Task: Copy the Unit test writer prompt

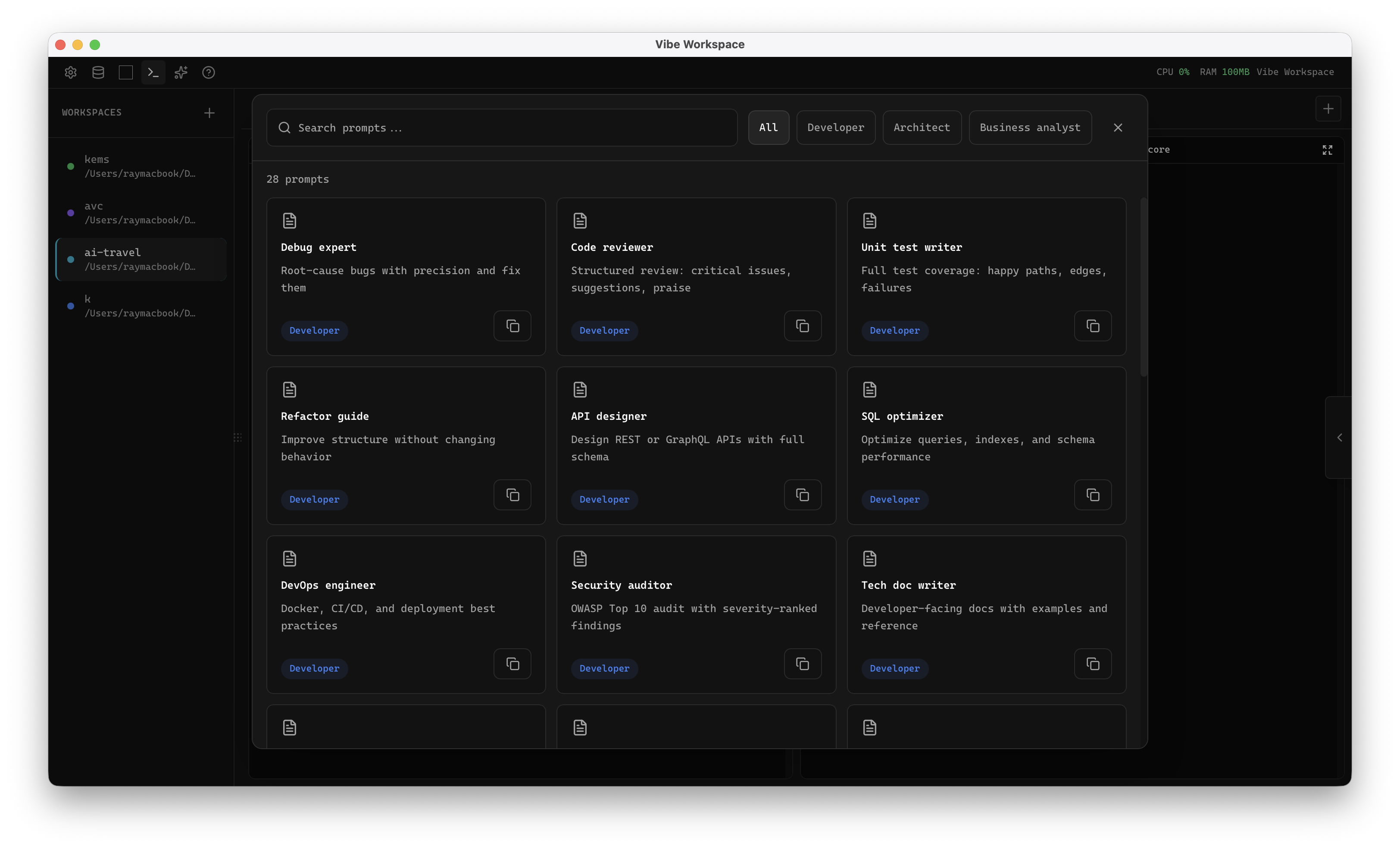Action: point(1093,325)
